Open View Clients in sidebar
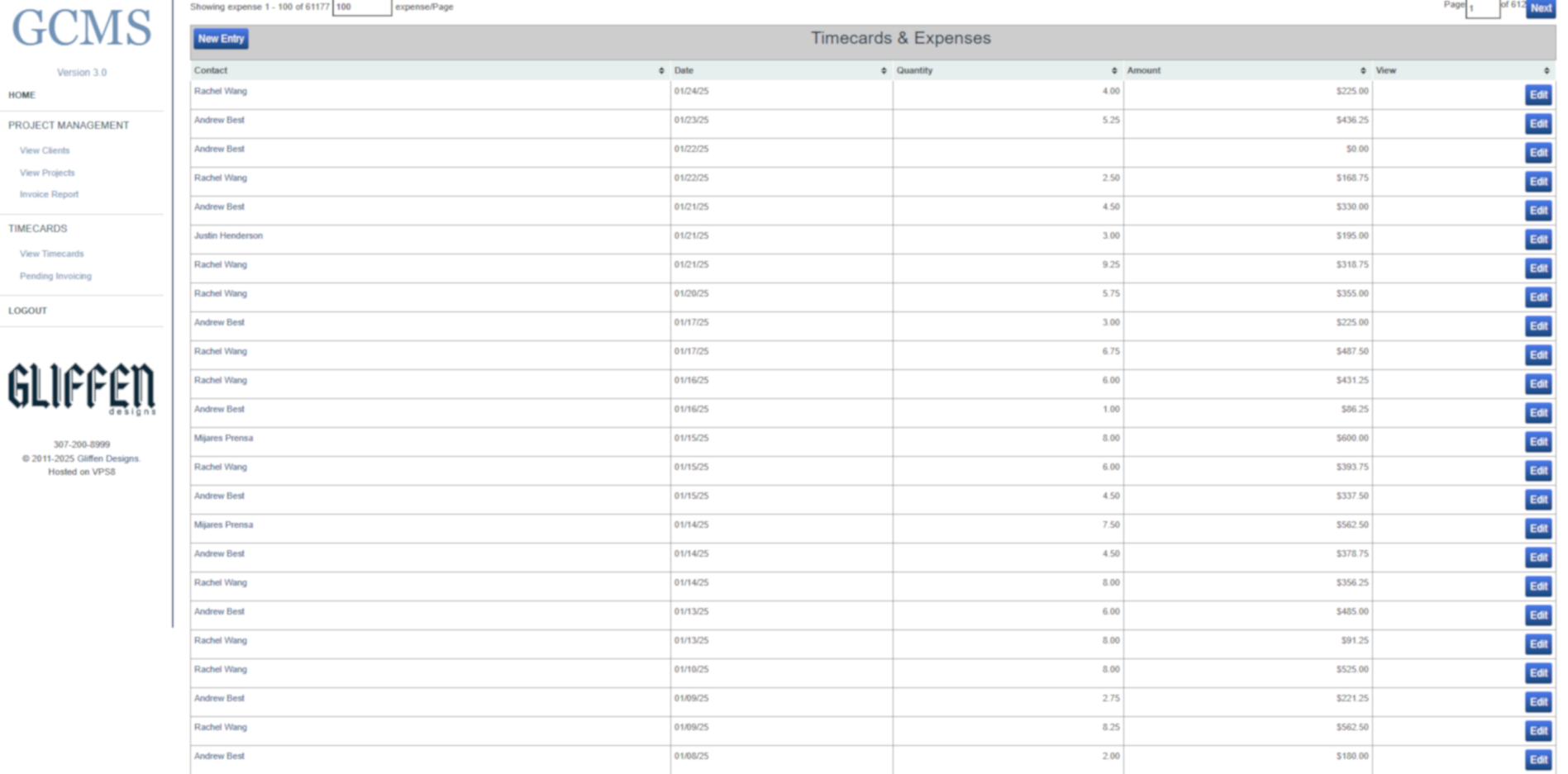The height and width of the screenshot is (774, 1568). [45, 150]
